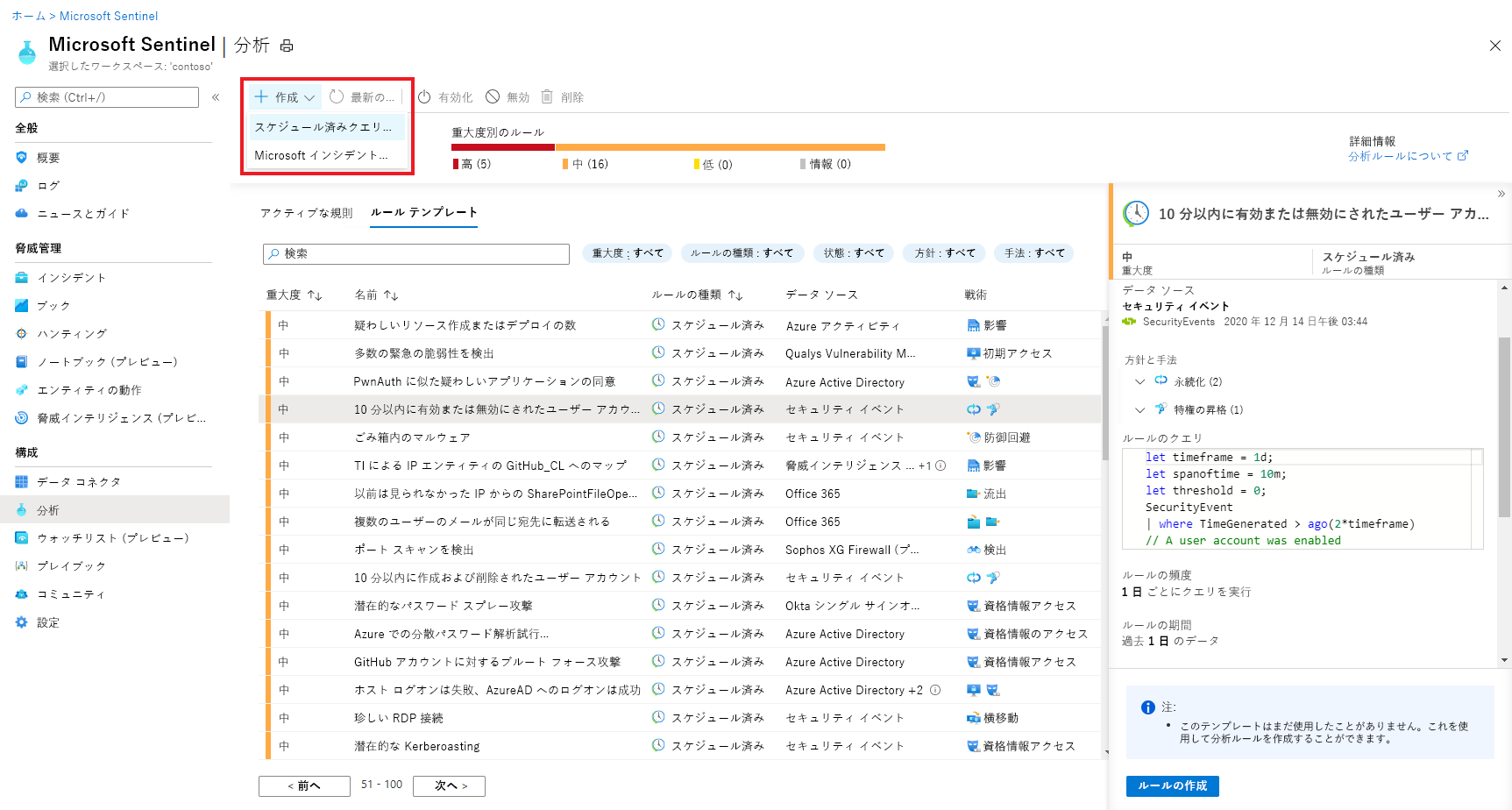Click the 有効化 power icon in toolbar
Screen dimensions: 1512x810
coord(424,97)
